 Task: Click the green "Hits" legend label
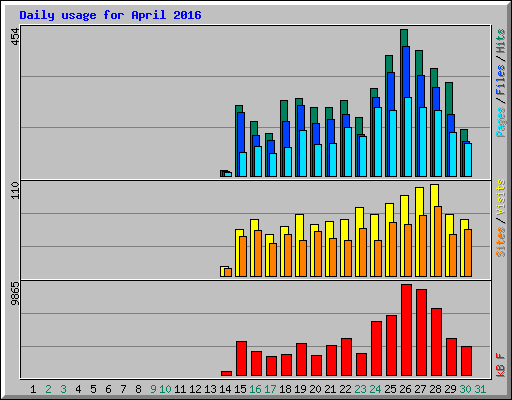pos(500,41)
